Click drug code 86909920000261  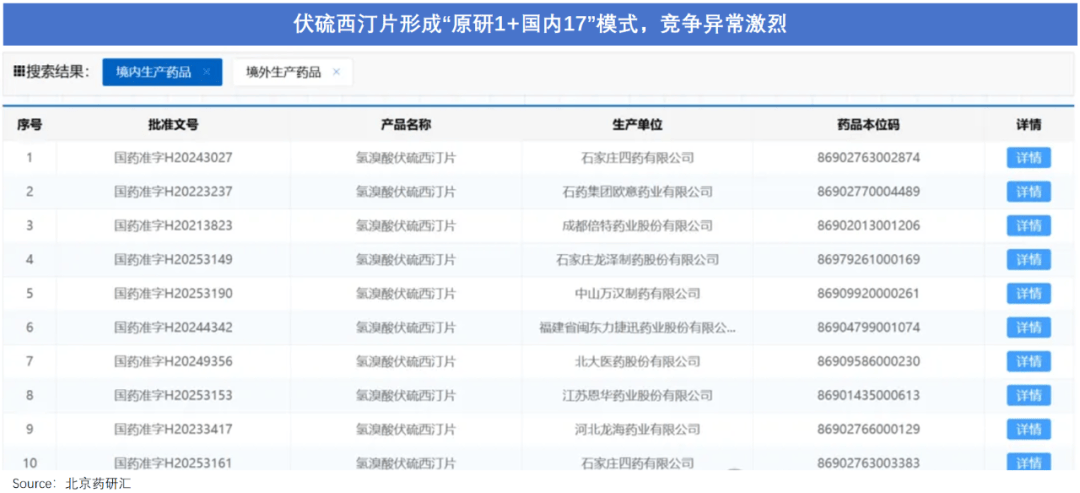coord(869,293)
